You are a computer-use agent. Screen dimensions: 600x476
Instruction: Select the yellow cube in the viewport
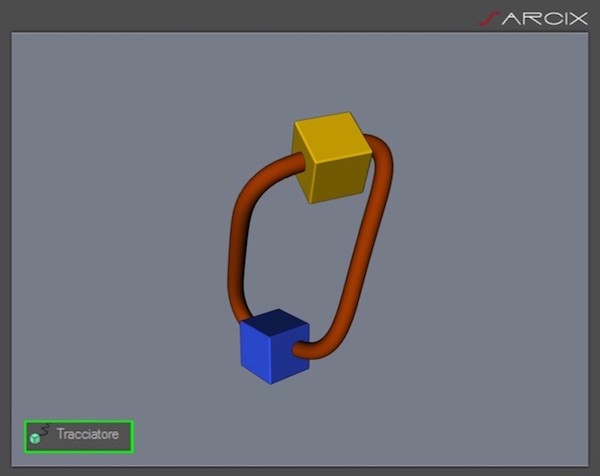(331, 157)
